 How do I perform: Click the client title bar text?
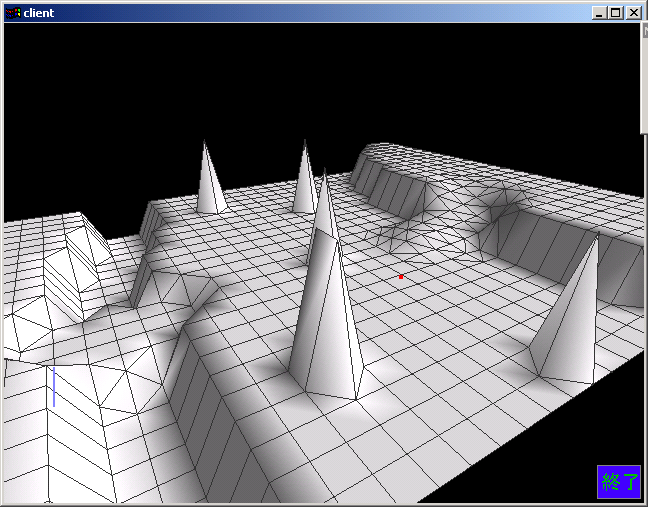(x=39, y=13)
